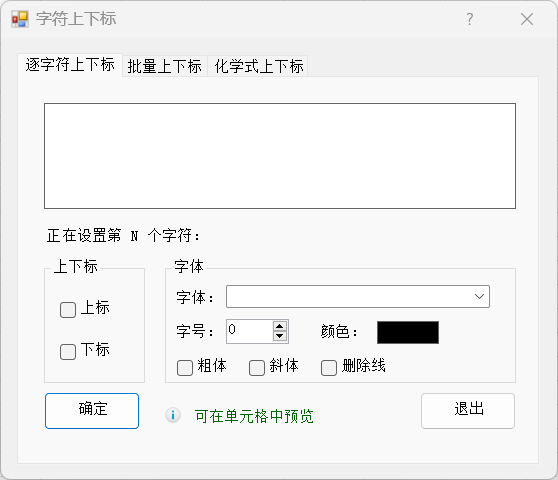Select the 逐字符上下标 tab
This screenshot has width=558, height=480.
[70, 65]
